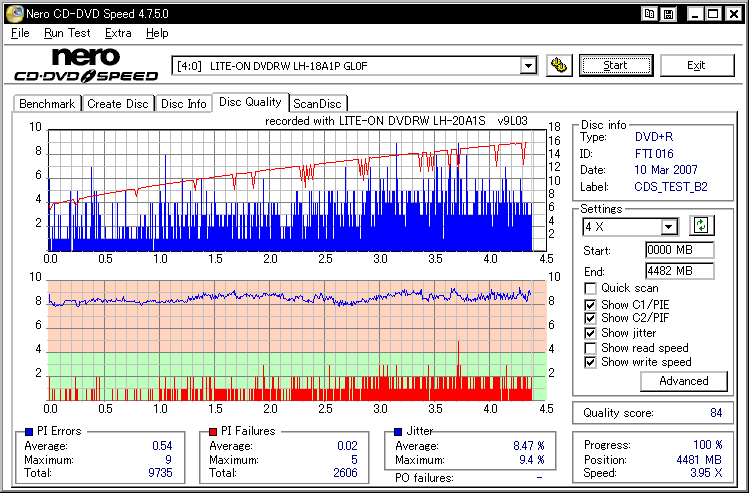Toggle the Show read speed checkbox

tap(591, 348)
